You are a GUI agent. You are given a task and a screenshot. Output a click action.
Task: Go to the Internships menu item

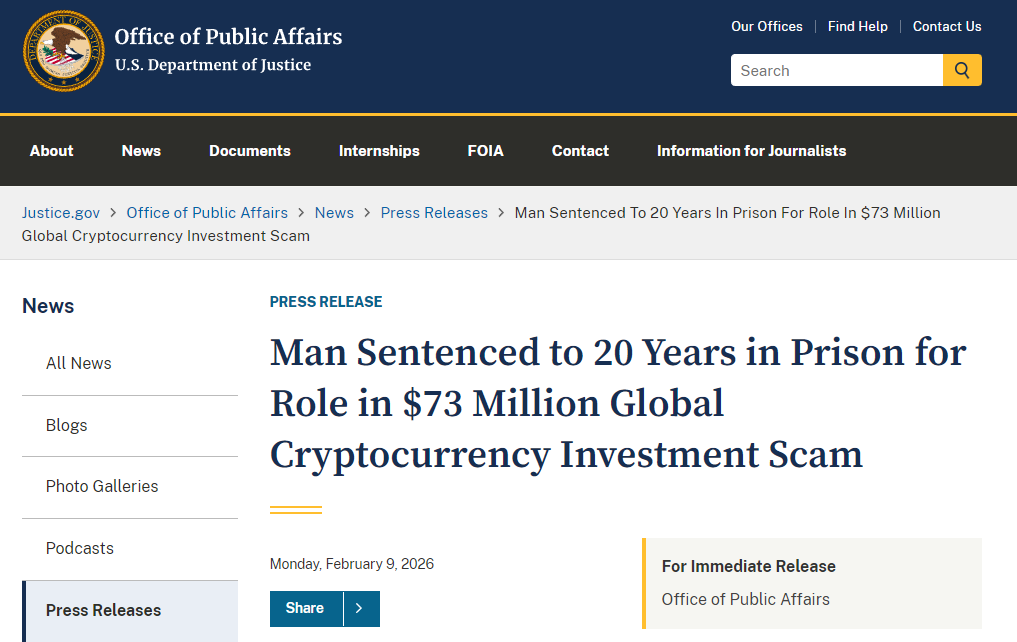(x=379, y=151)
